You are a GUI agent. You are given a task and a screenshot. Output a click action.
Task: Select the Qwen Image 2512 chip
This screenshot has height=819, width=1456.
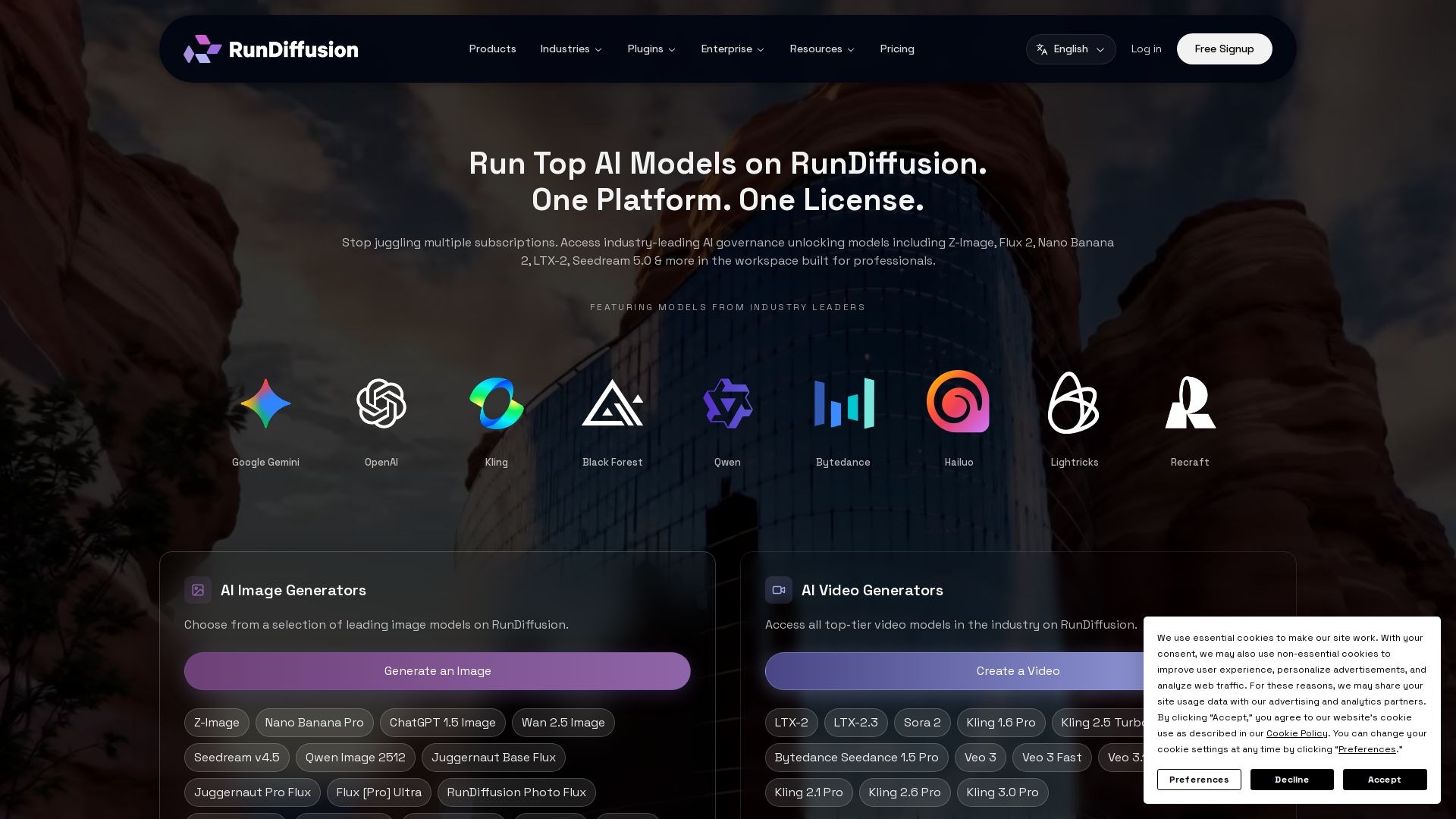(356, 758)
